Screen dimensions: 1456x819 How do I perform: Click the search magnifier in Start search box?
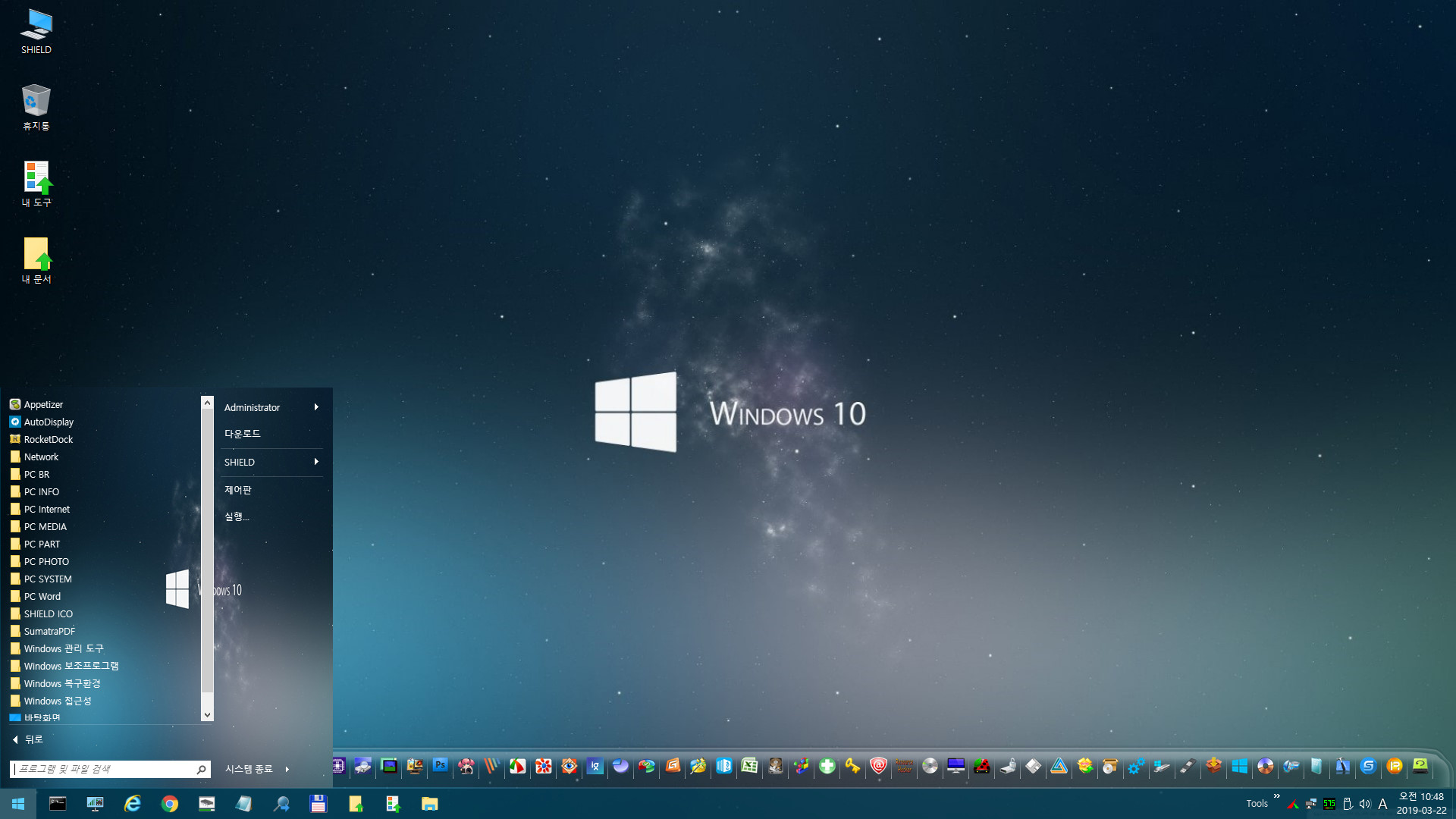(201, 769)
